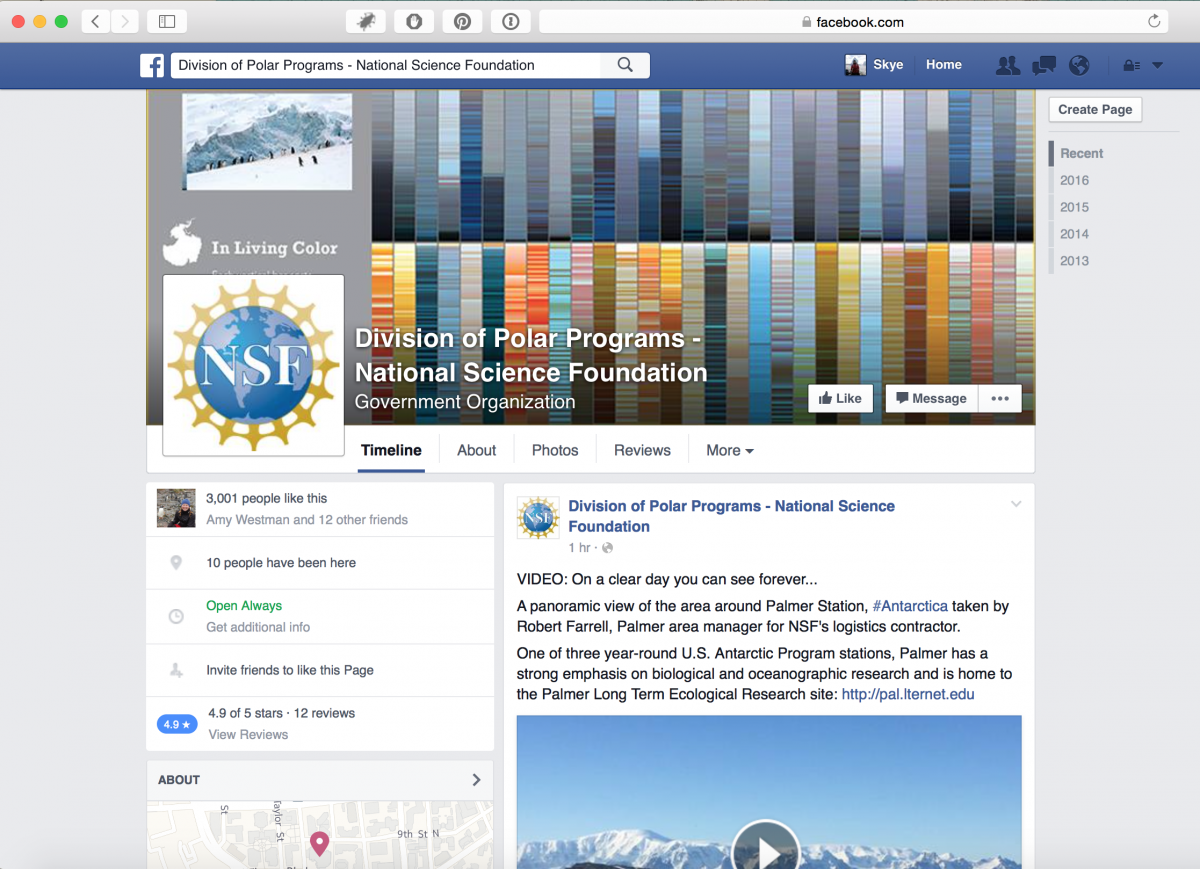Screen dimensions: 1200x869
Task: Click the location pin icon in sidebar
Action: click(176, 563)
